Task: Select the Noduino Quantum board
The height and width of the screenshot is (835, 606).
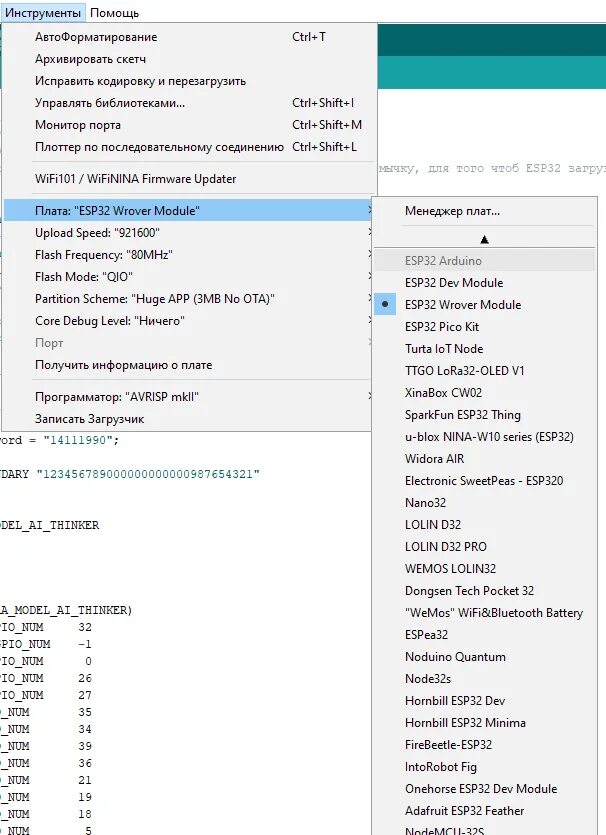Action: tap(485, 657)
